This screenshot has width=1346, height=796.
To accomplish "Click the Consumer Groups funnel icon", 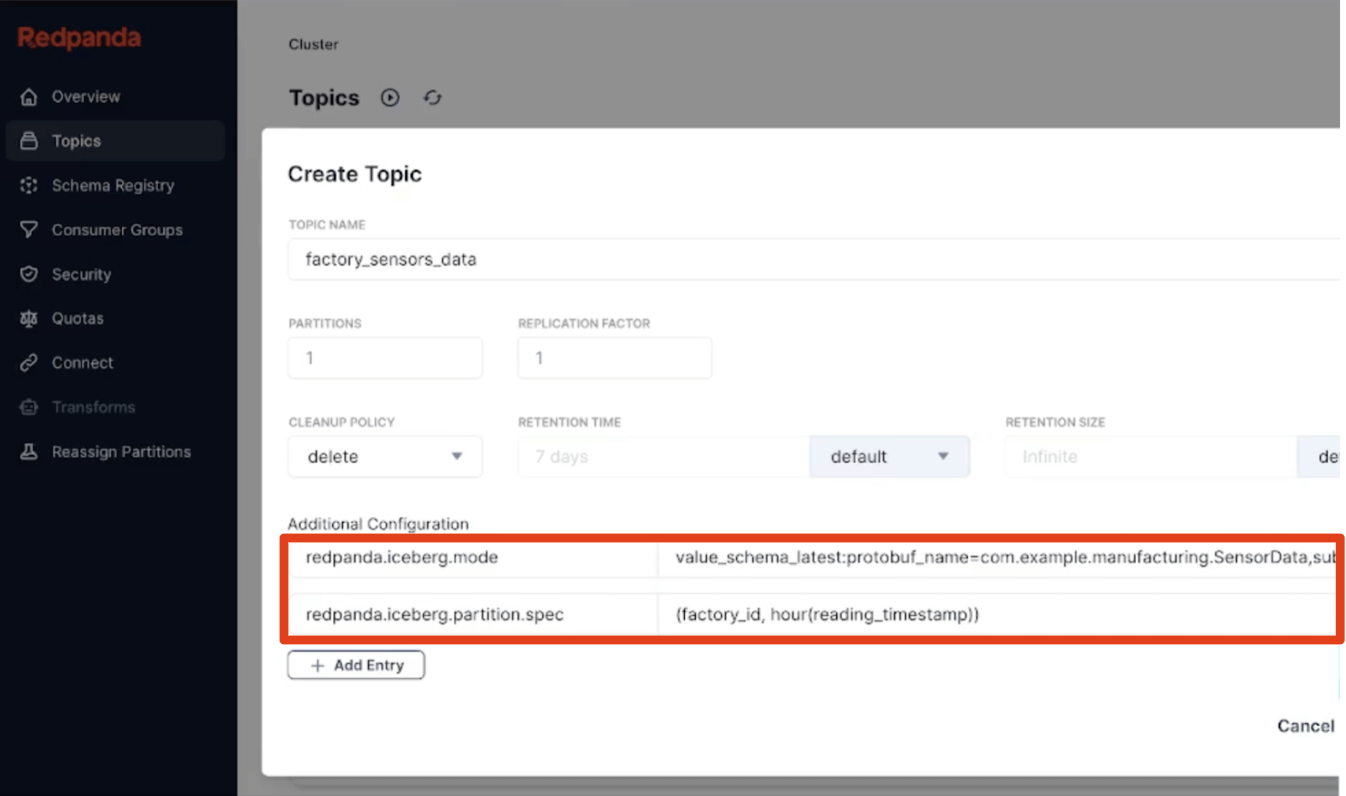I will coord(29,230).
